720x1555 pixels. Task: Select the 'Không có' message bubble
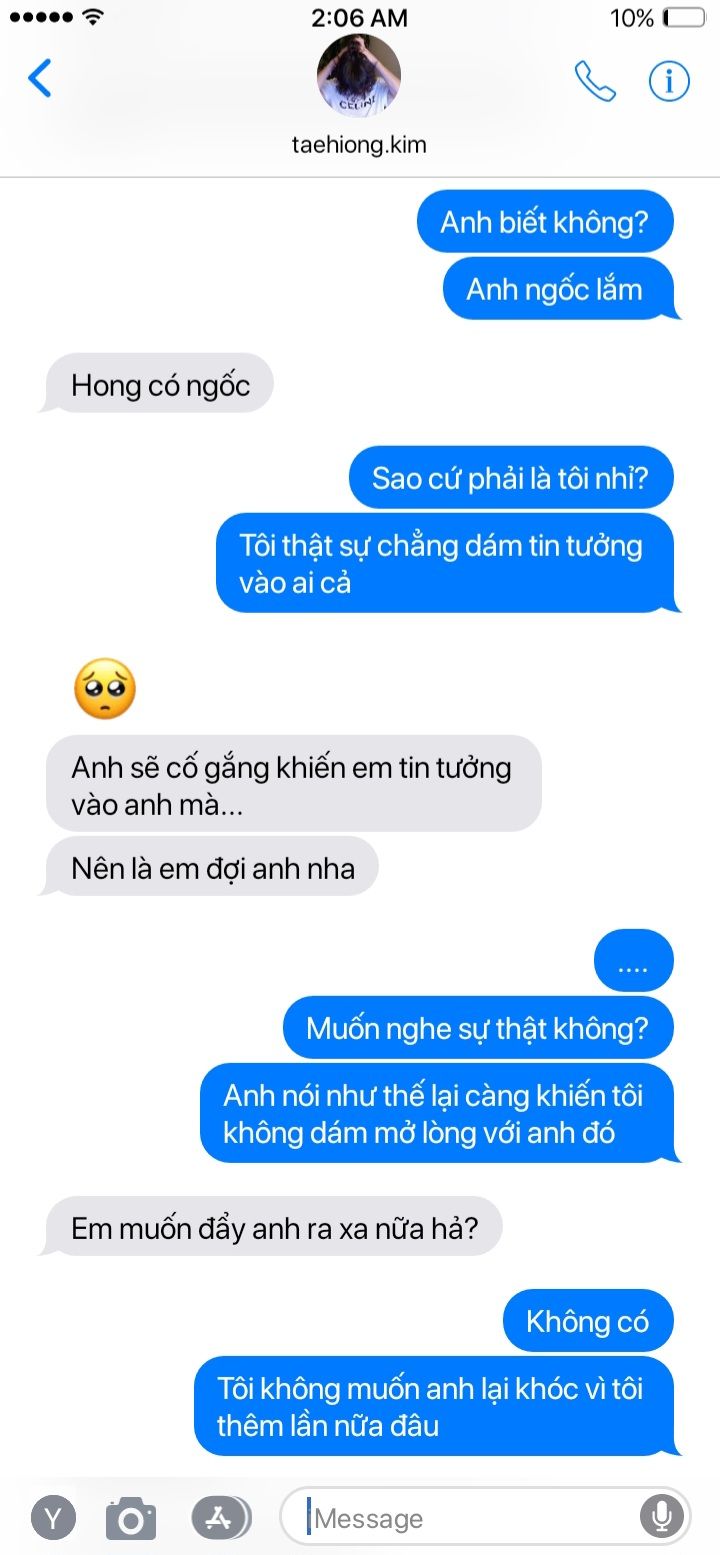(588, 1321)
